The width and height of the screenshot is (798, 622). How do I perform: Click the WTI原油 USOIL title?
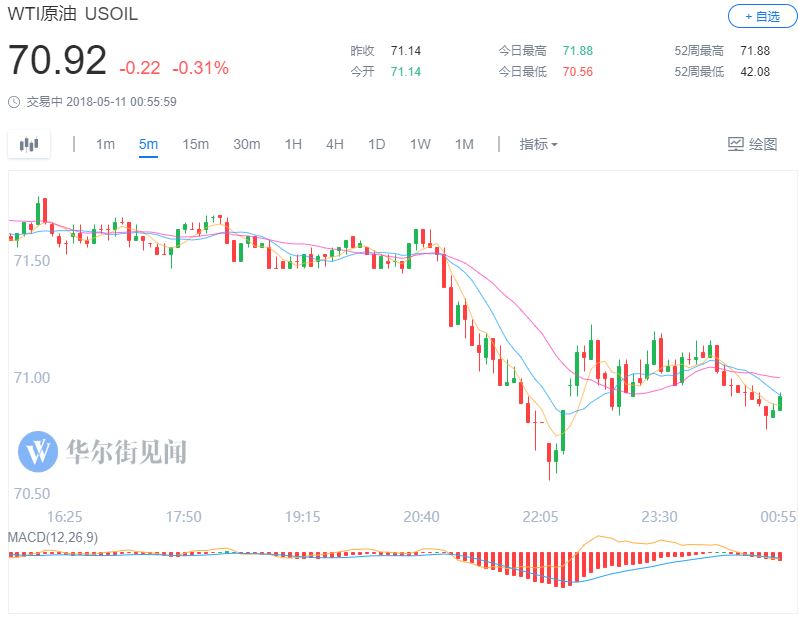click(x=72, y=14)
